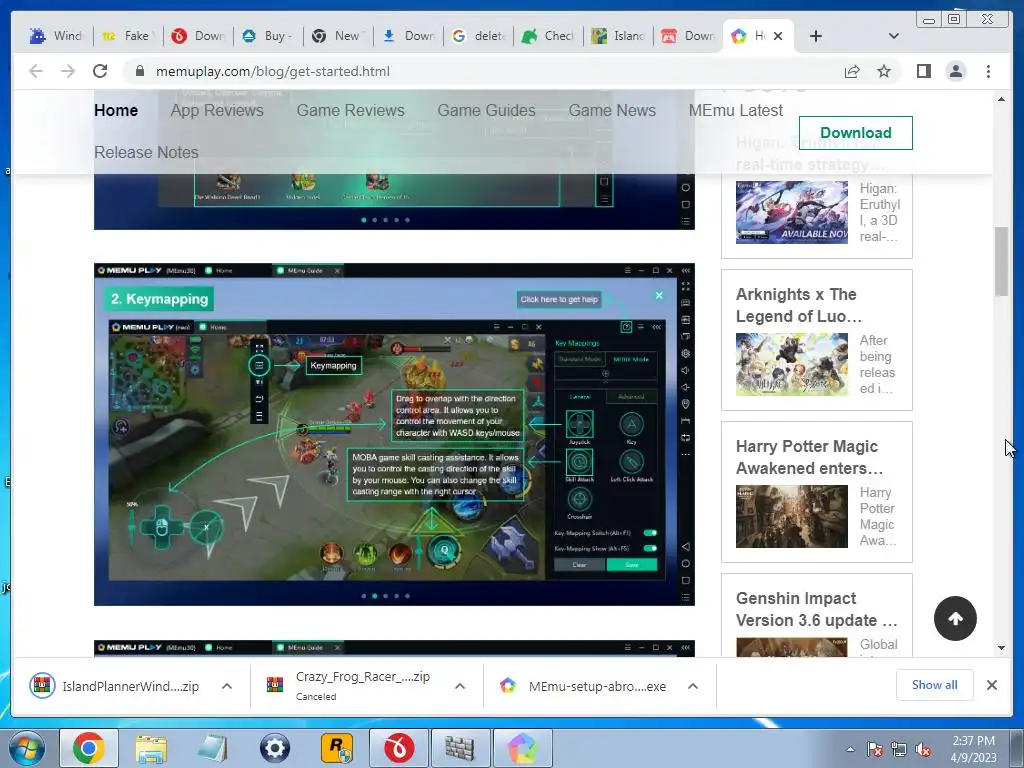Open 'Arknights x The Legend of Luo' article

click(799, 305)
